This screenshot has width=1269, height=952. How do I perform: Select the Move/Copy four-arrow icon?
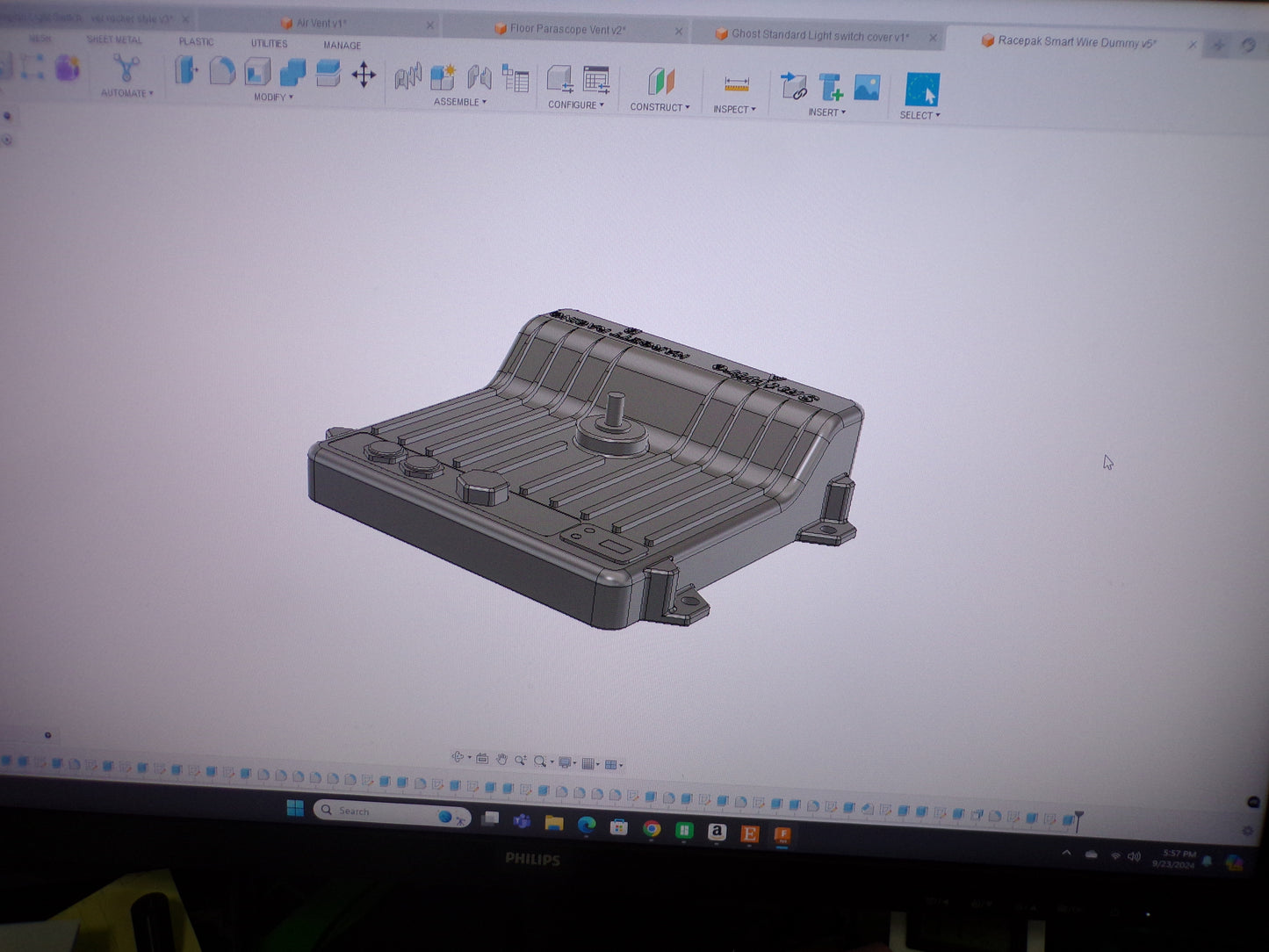tap(364, 75)
